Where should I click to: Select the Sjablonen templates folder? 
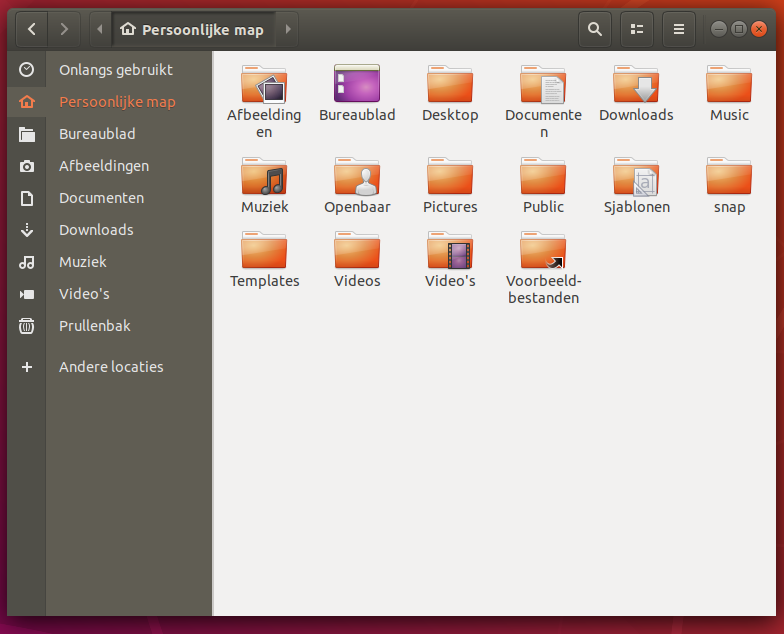636,177
